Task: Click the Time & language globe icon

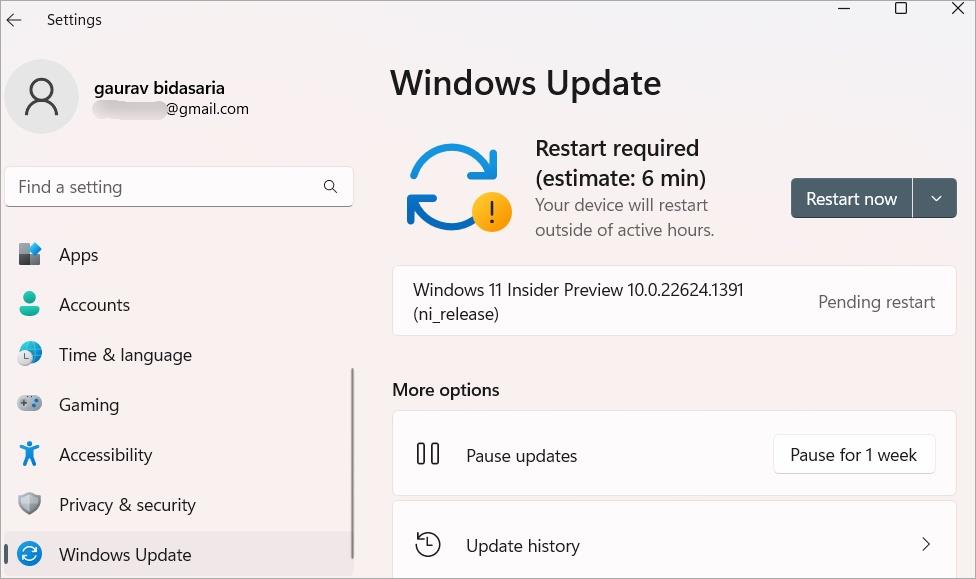Action: pyautogui.click(x=29, y=354)
